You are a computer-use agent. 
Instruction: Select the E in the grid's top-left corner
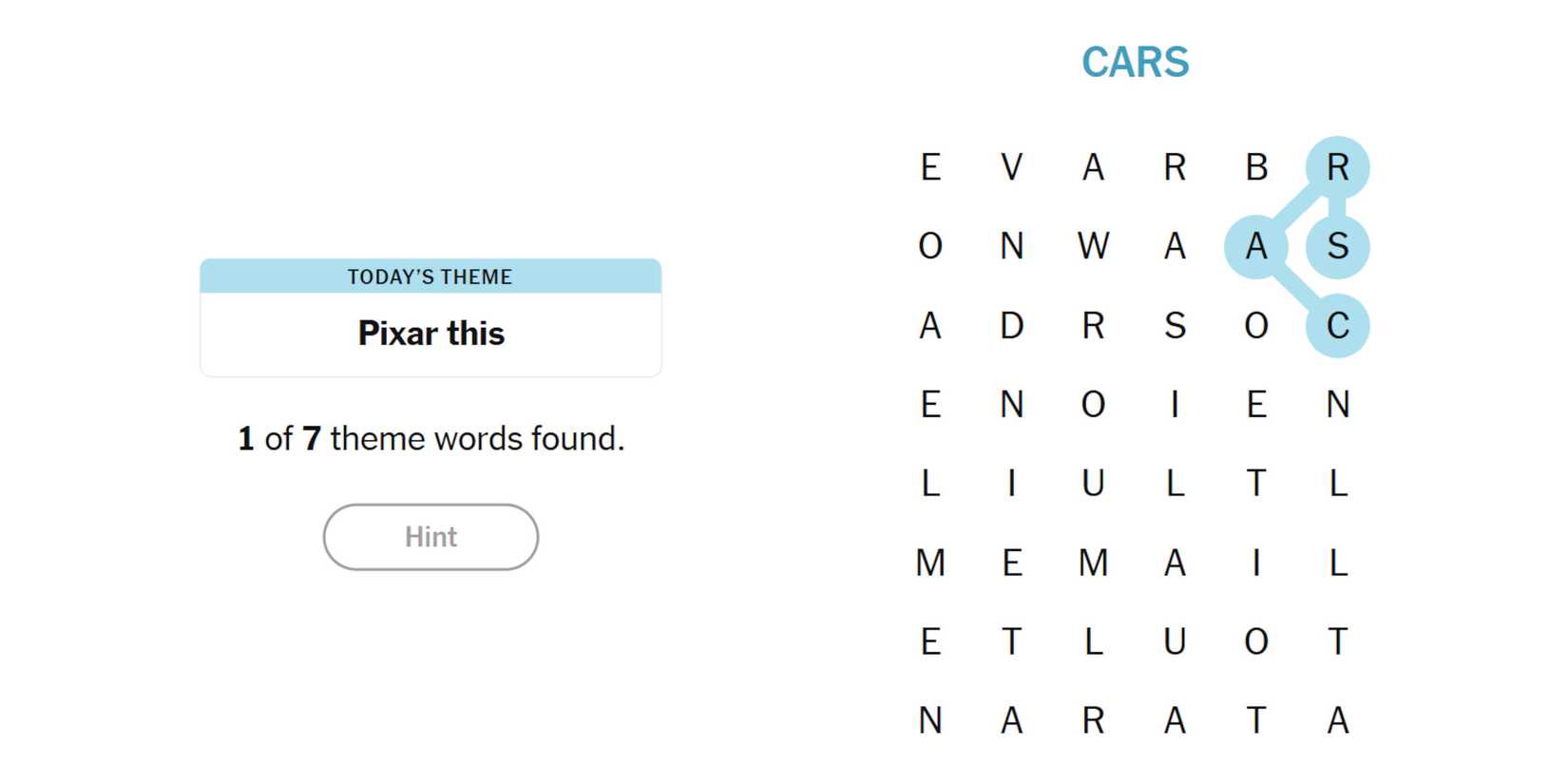click(x=930, y=167)
